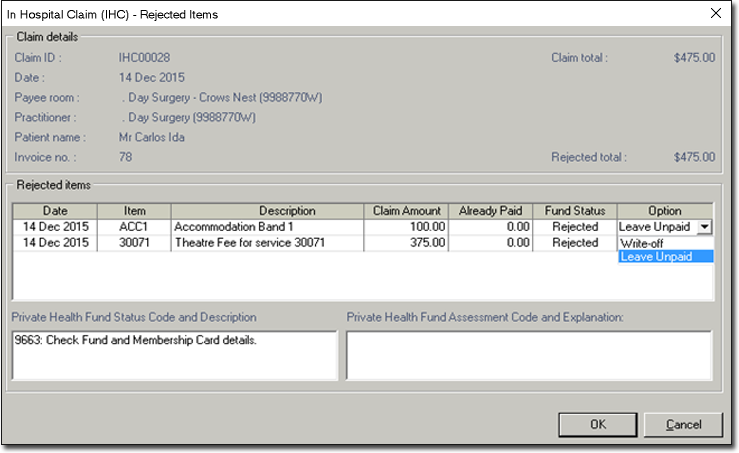Click the Item column header
This screenshot has height=453, width=739.
134,211
